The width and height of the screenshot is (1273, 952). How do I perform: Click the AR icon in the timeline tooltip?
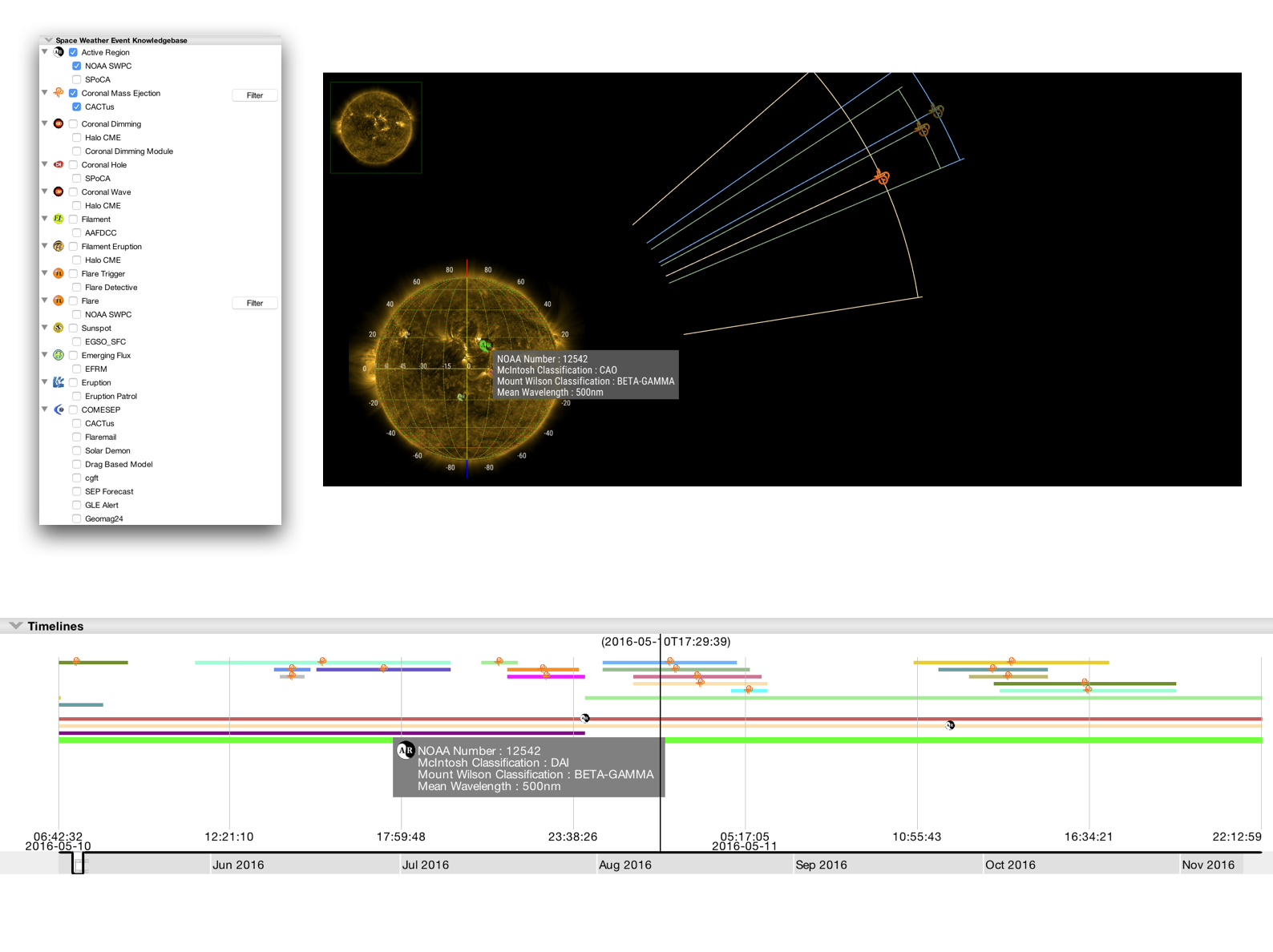pos(406,750)
